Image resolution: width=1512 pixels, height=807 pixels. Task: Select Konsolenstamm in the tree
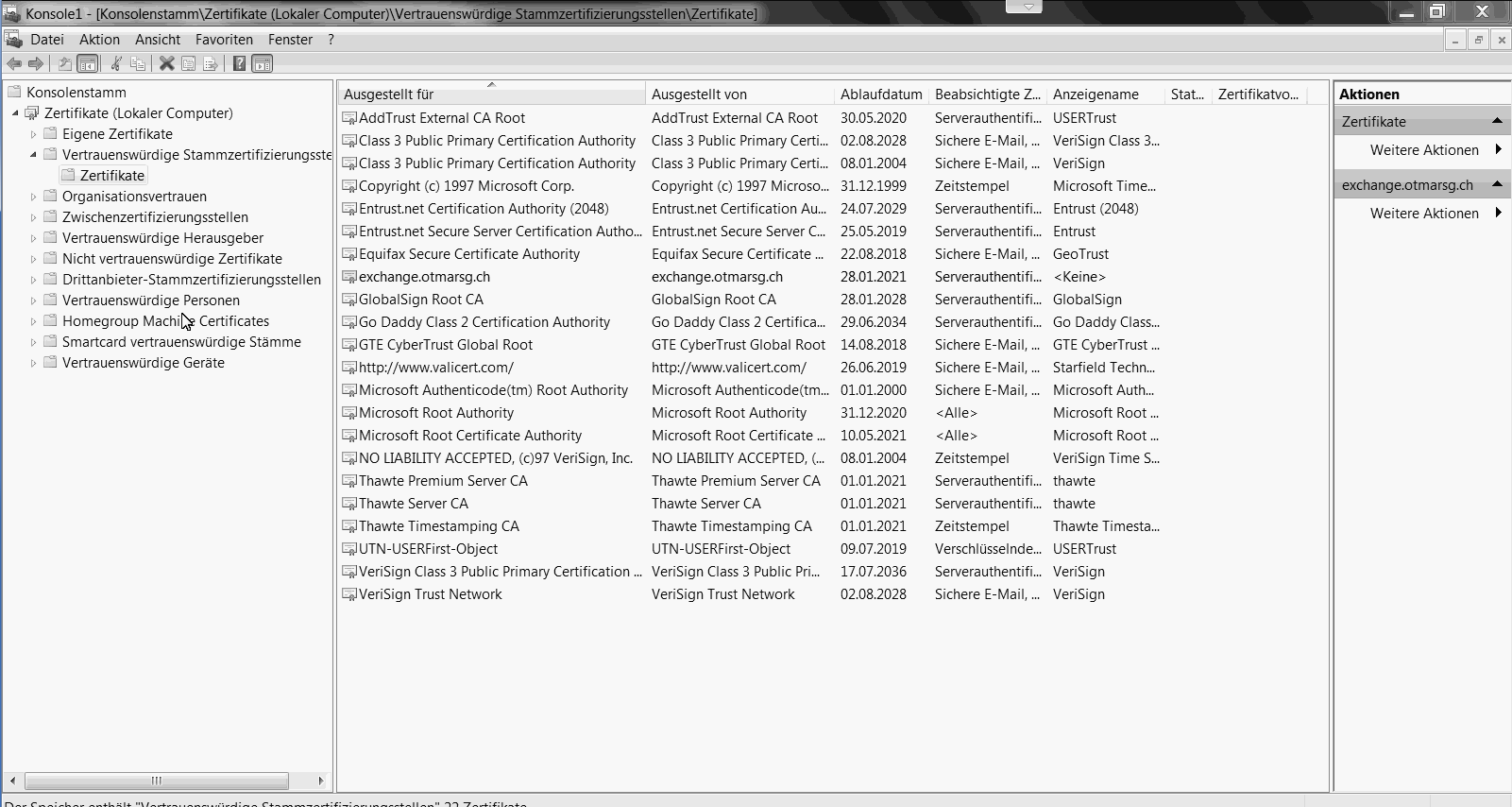coord(76,93)
